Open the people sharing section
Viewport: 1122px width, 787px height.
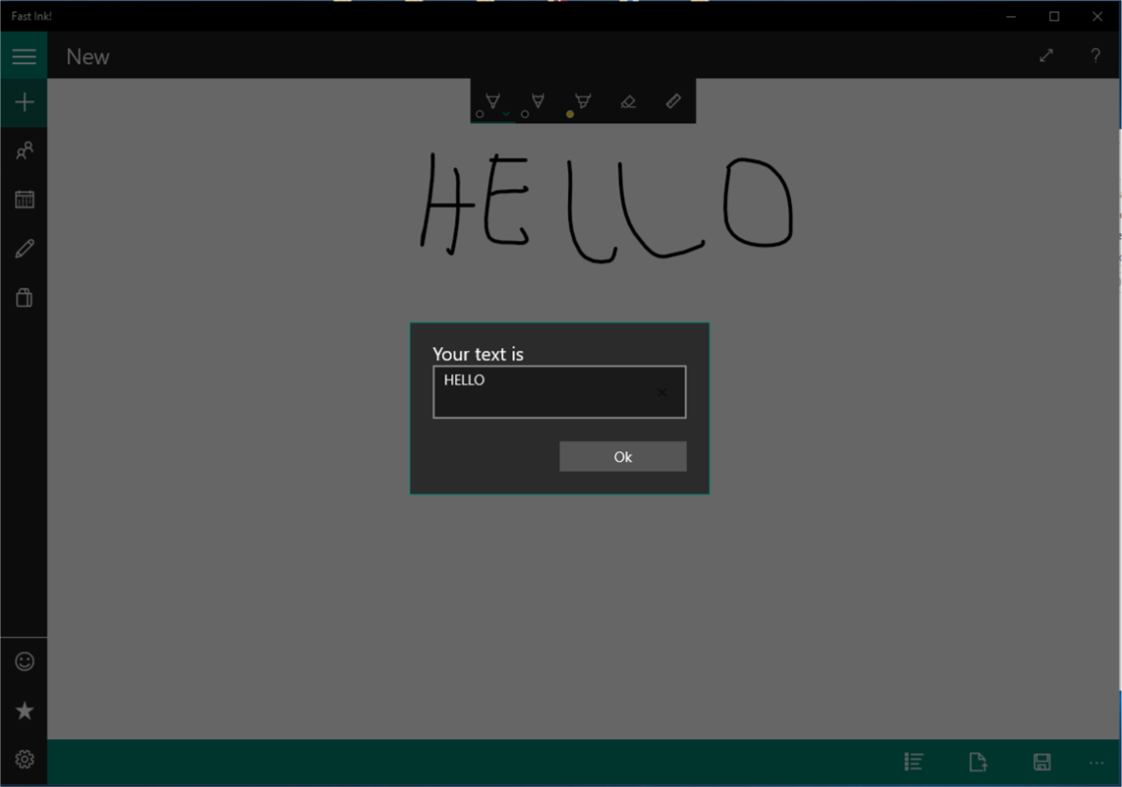pyautogui.click(x=23, y=150)
